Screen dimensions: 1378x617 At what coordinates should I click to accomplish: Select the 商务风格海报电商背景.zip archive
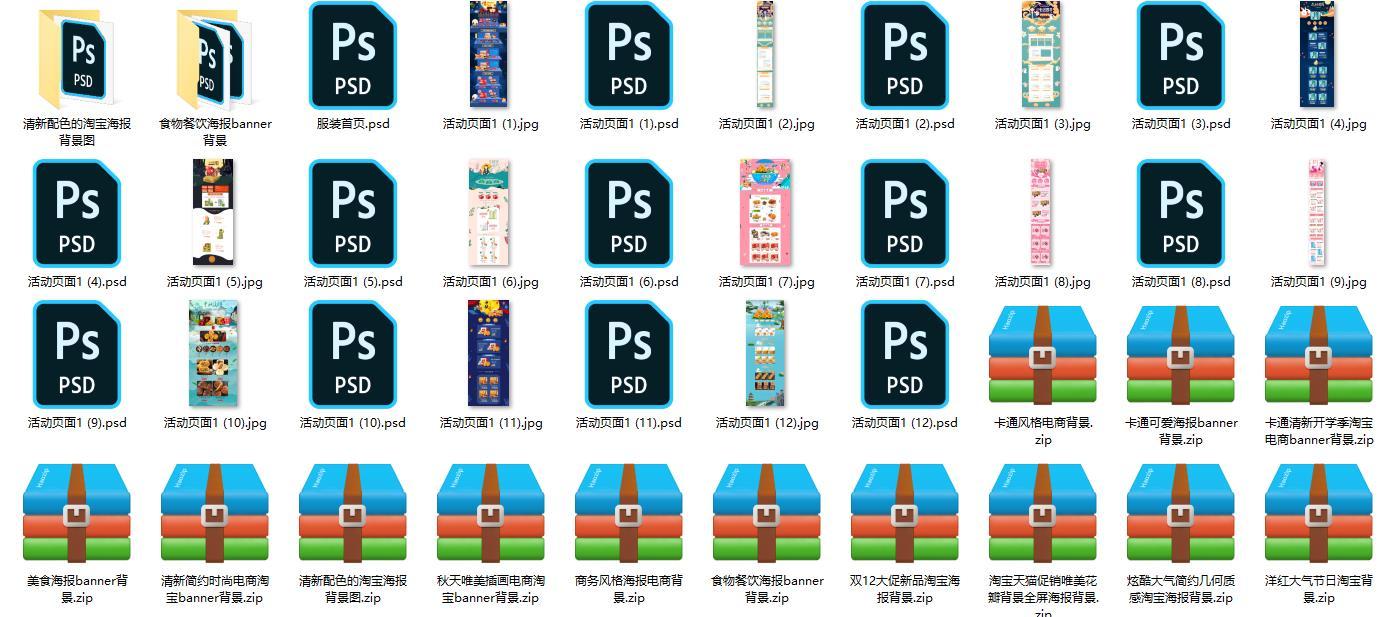pyautogui.click(x=629, y=512)
